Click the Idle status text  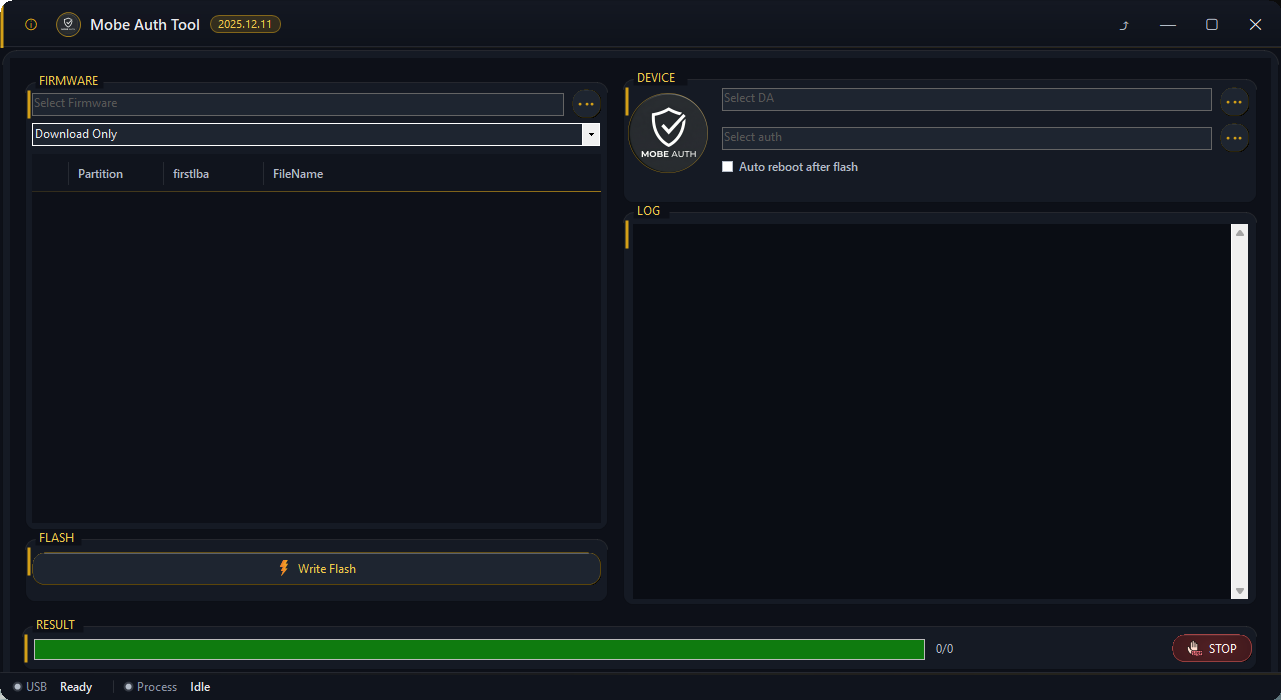click(x=200, y=687)
